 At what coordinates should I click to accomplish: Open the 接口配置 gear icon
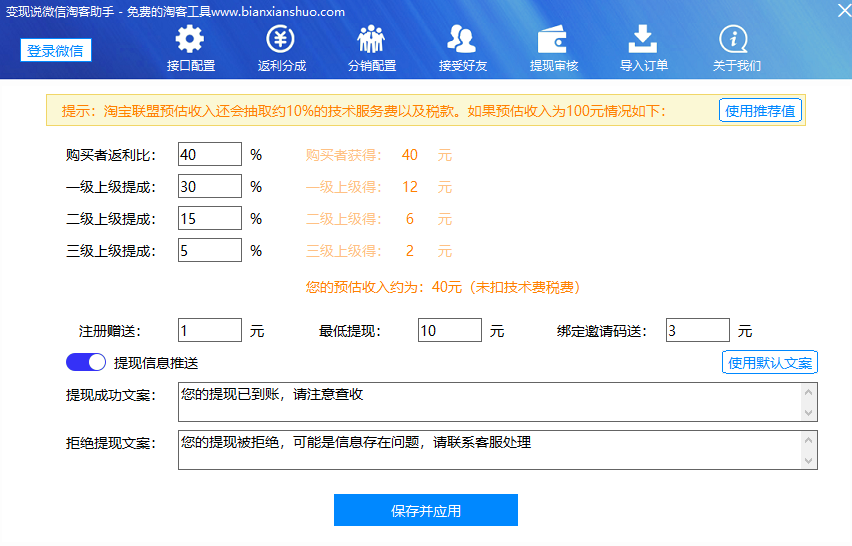click(190, 39)
